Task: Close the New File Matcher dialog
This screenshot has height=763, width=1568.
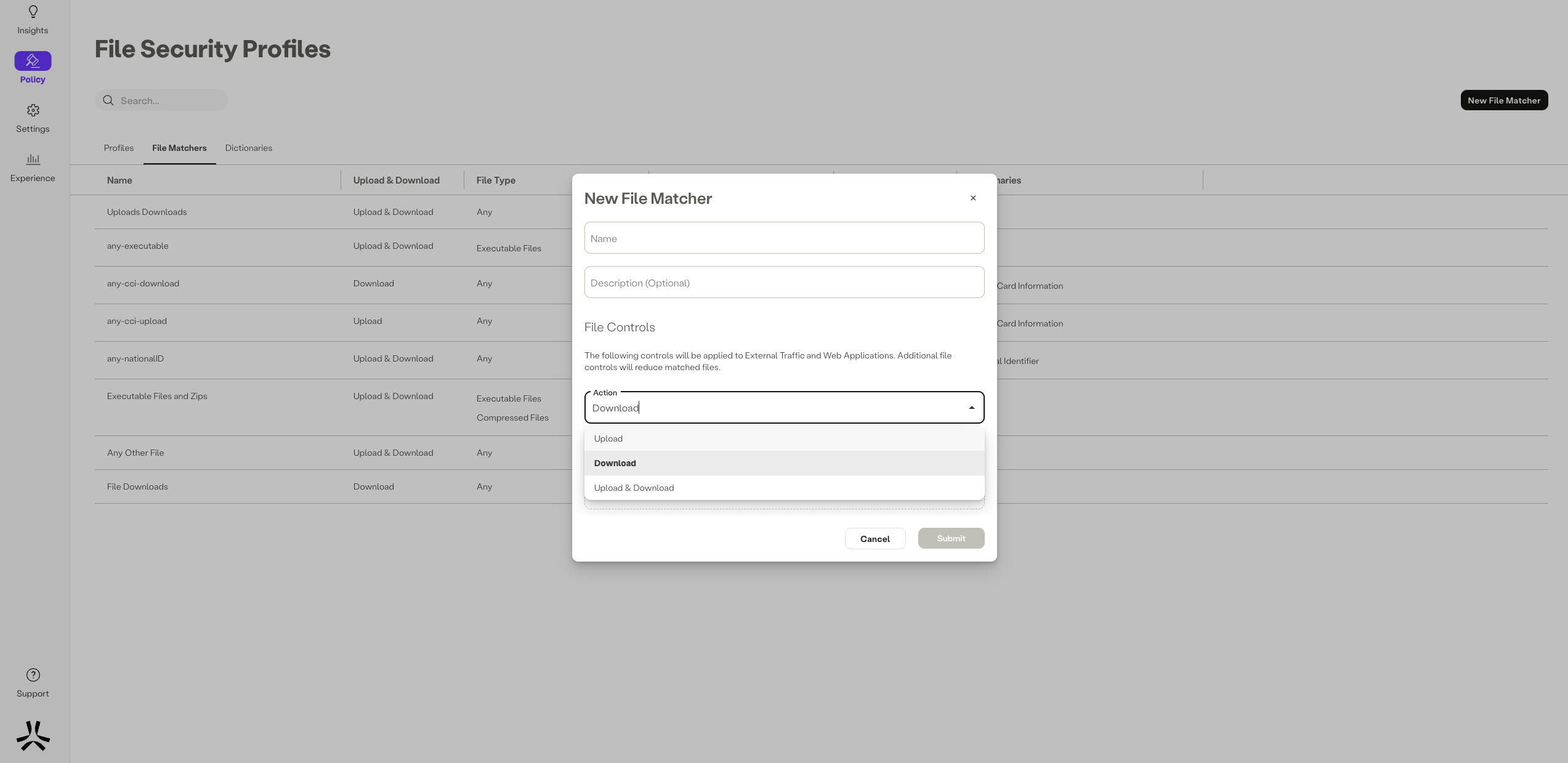Action: [x=973, y=198]
